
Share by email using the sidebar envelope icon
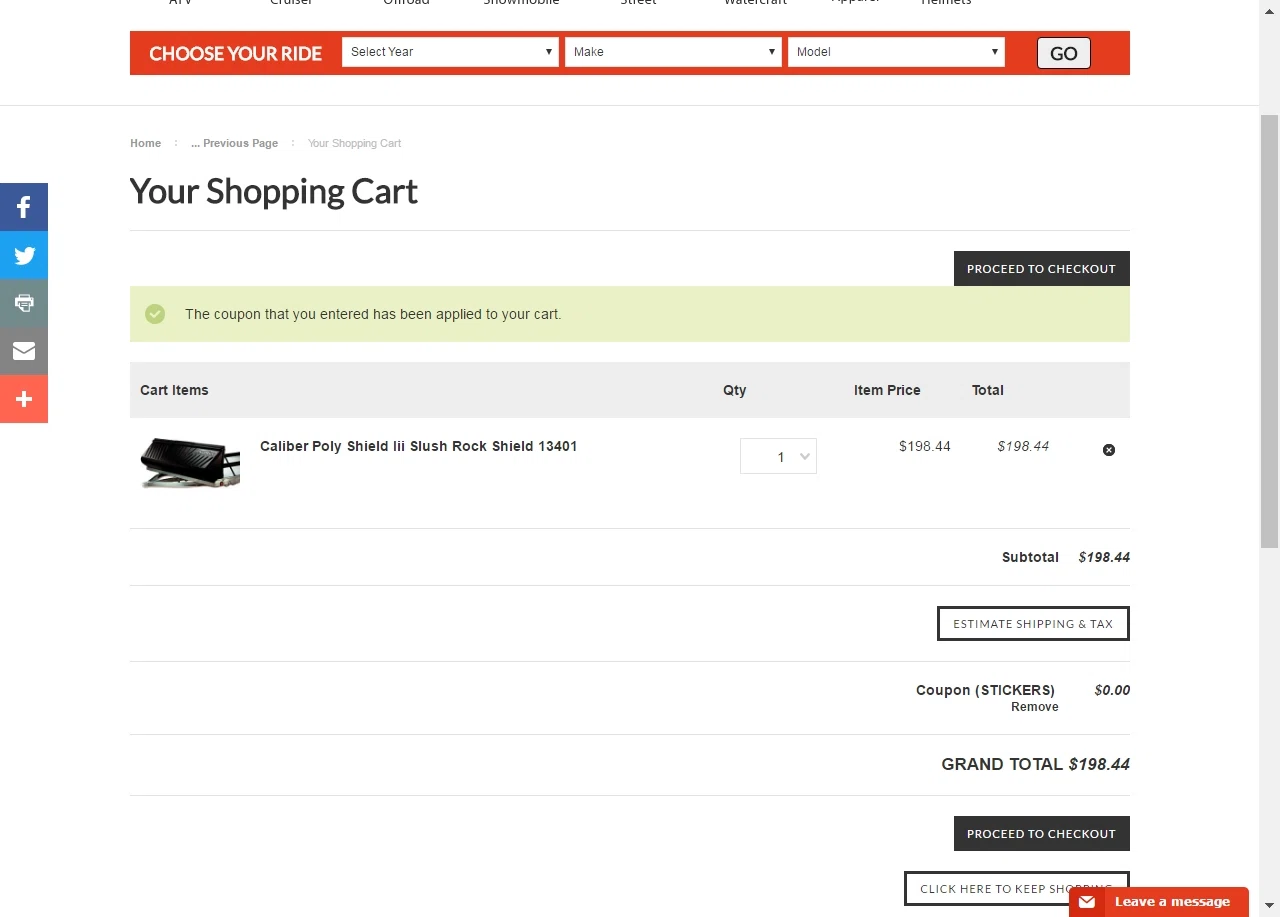tap(24, 351)
